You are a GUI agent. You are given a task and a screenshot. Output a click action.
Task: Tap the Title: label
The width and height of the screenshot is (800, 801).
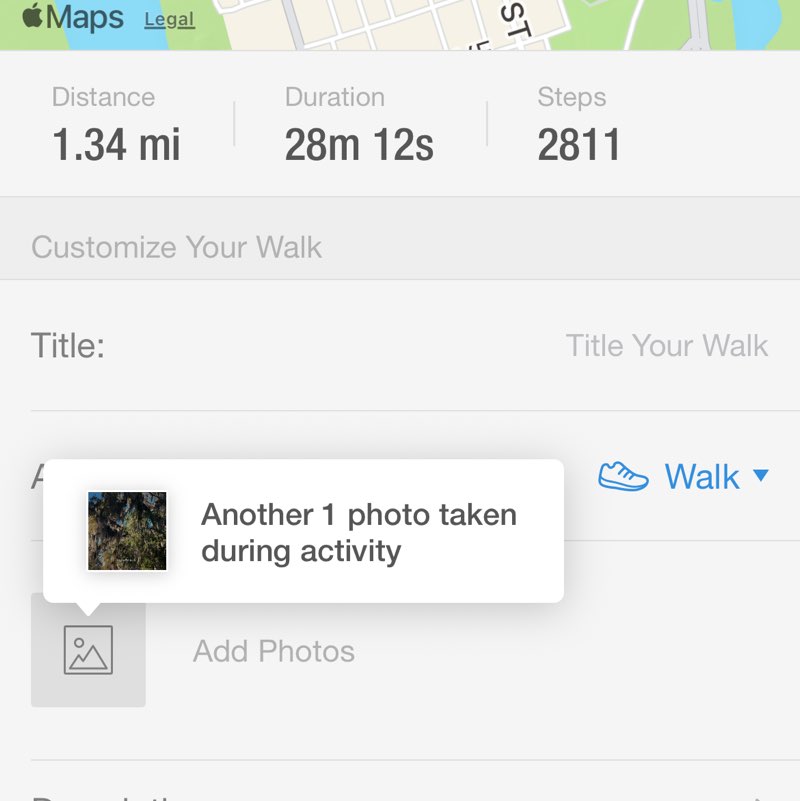pyautogui.click(x=68, y=346)
